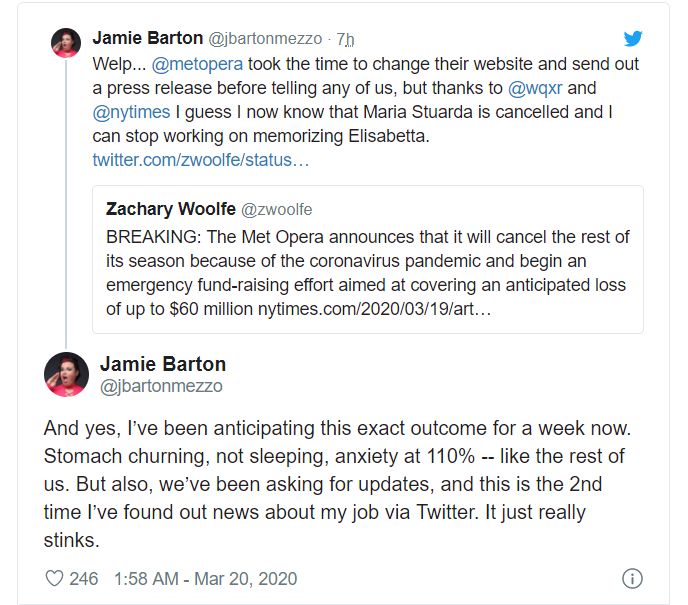Open Jamie Barton's small profile avatar
Screen dimensions: 688x605
click(66, 43)
